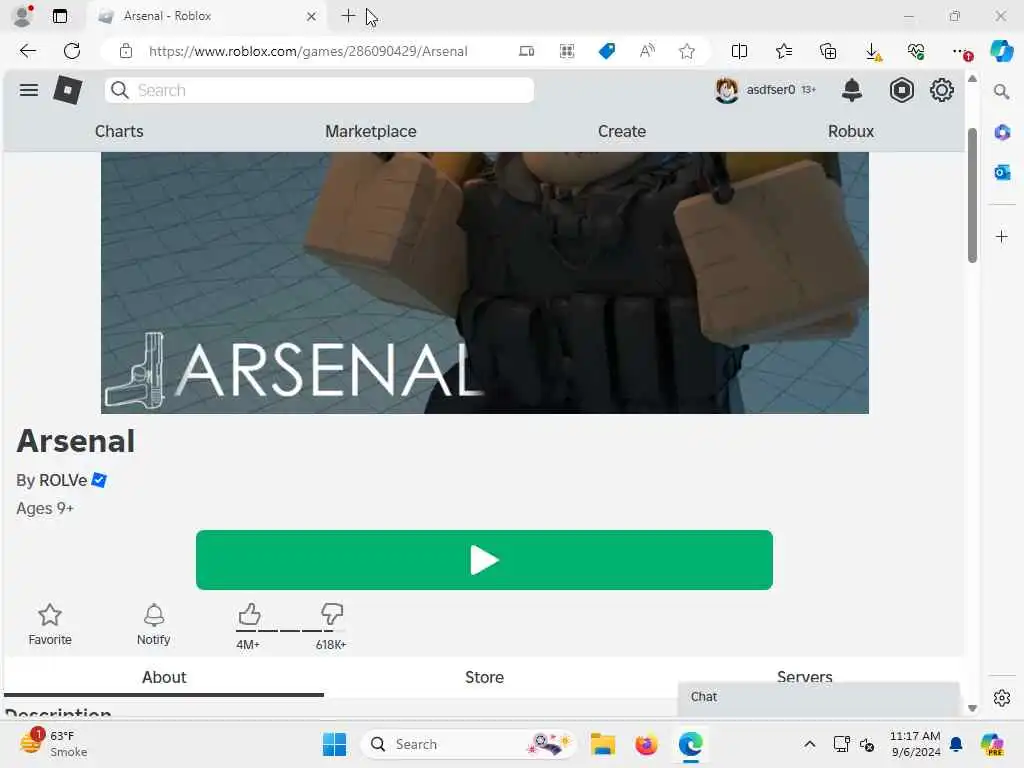Toggle Read Aloud in address bar
This screenshot has width=1024, height=768.
(x=647, y=51)
